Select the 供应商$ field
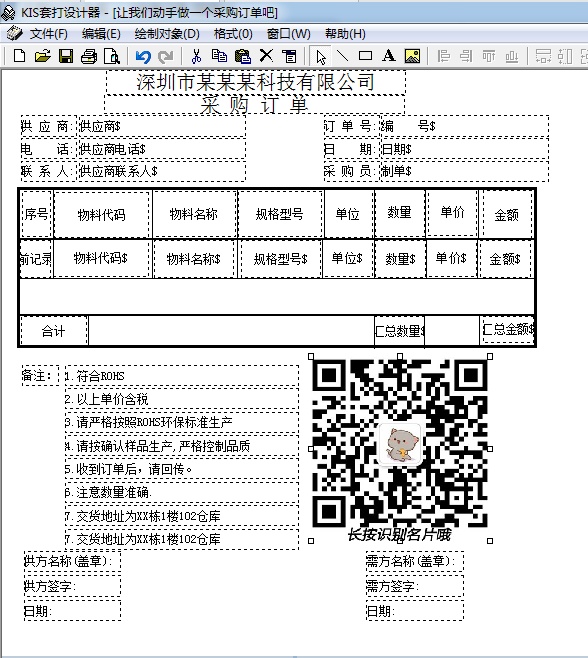 [x=162, y=126]
